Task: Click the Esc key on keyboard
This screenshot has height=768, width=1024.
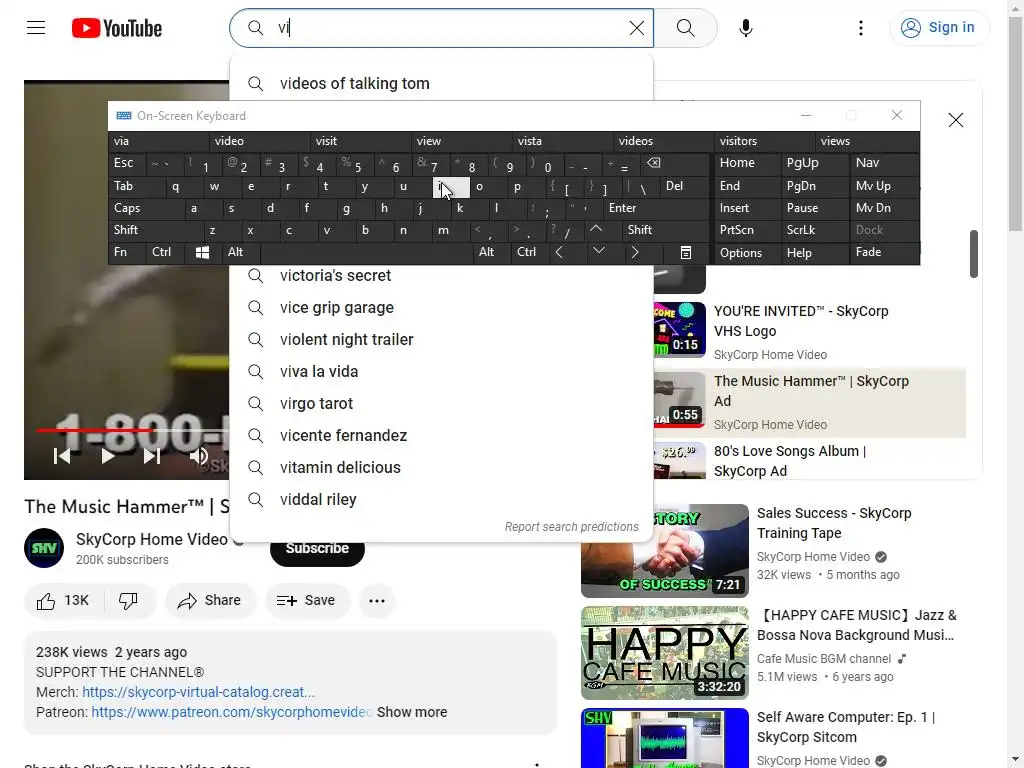Action: coord(127,163)
